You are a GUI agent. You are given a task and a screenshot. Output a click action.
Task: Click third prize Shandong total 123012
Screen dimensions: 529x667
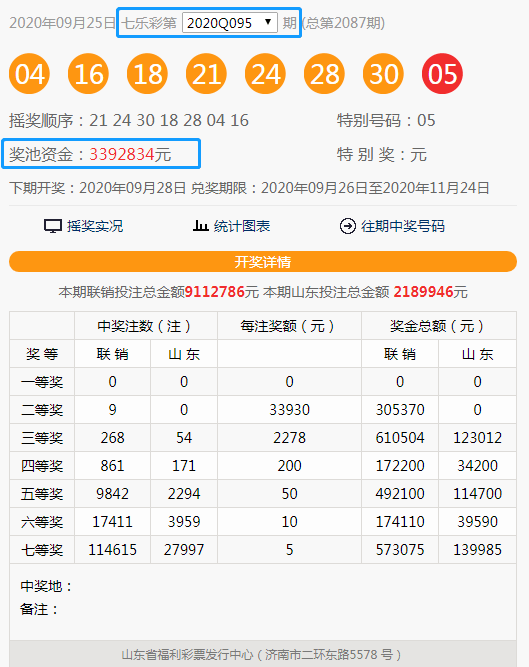coord(478,438)
